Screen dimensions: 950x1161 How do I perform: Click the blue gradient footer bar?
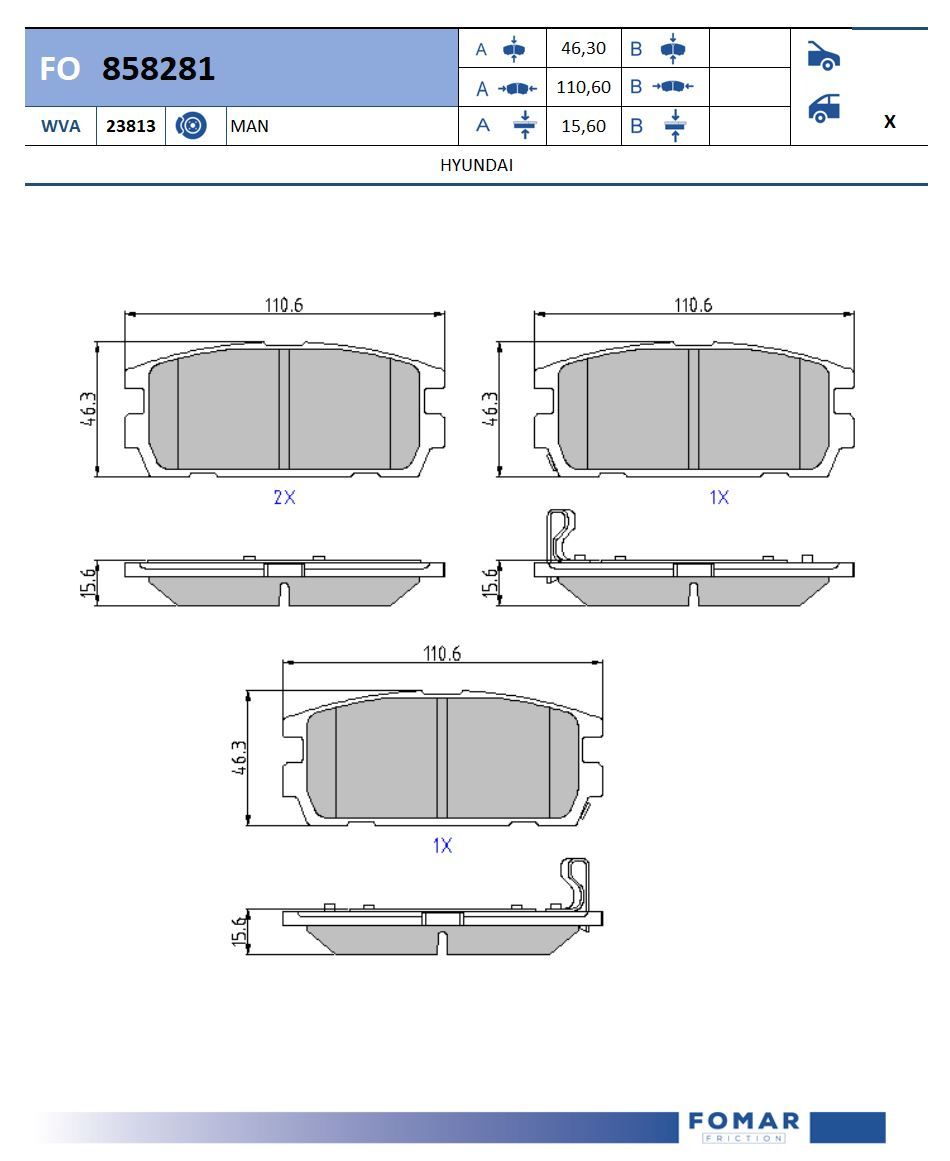click(x=350, y=1128)
